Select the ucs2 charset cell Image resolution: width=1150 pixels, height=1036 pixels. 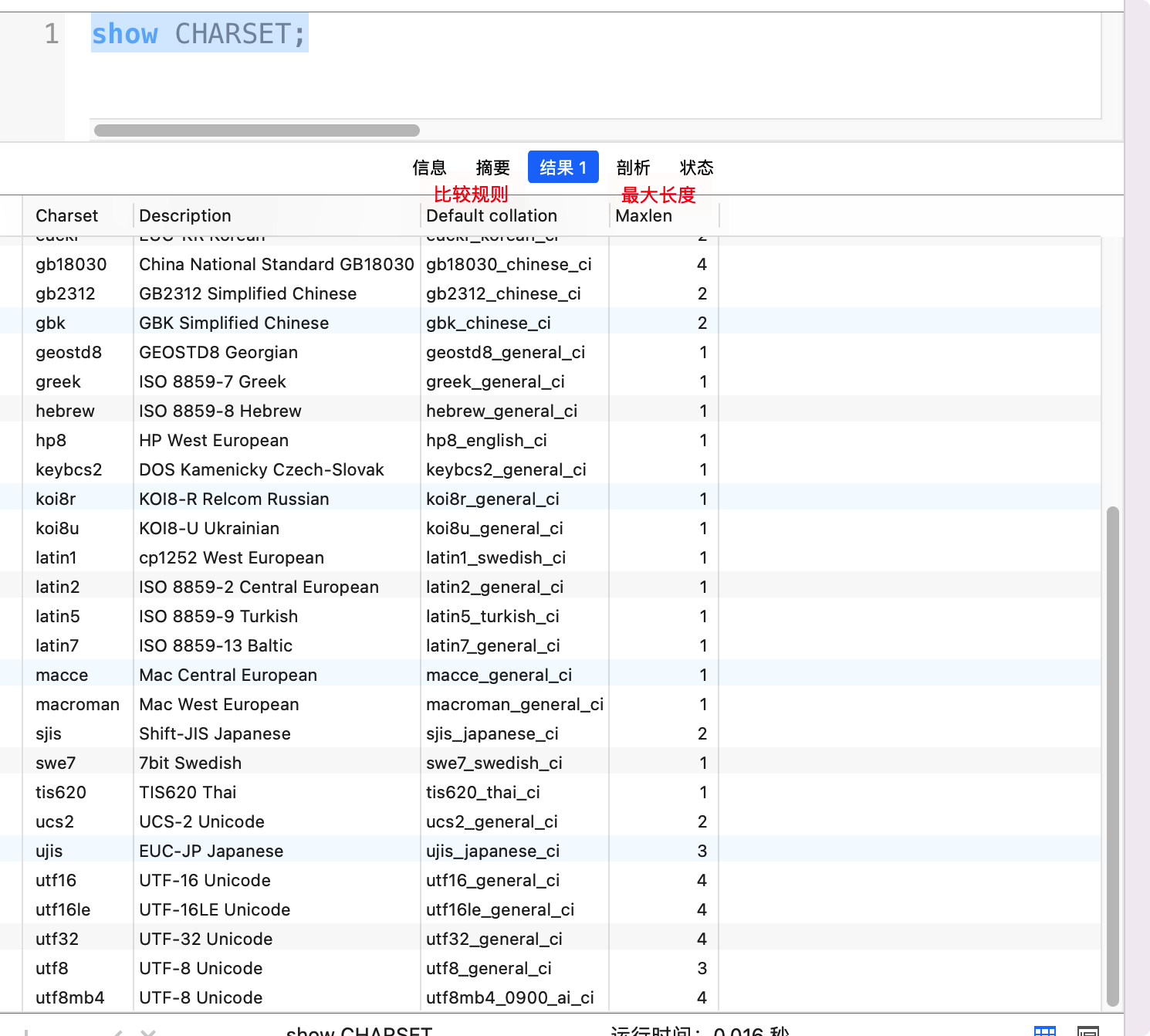pos(55,821)
